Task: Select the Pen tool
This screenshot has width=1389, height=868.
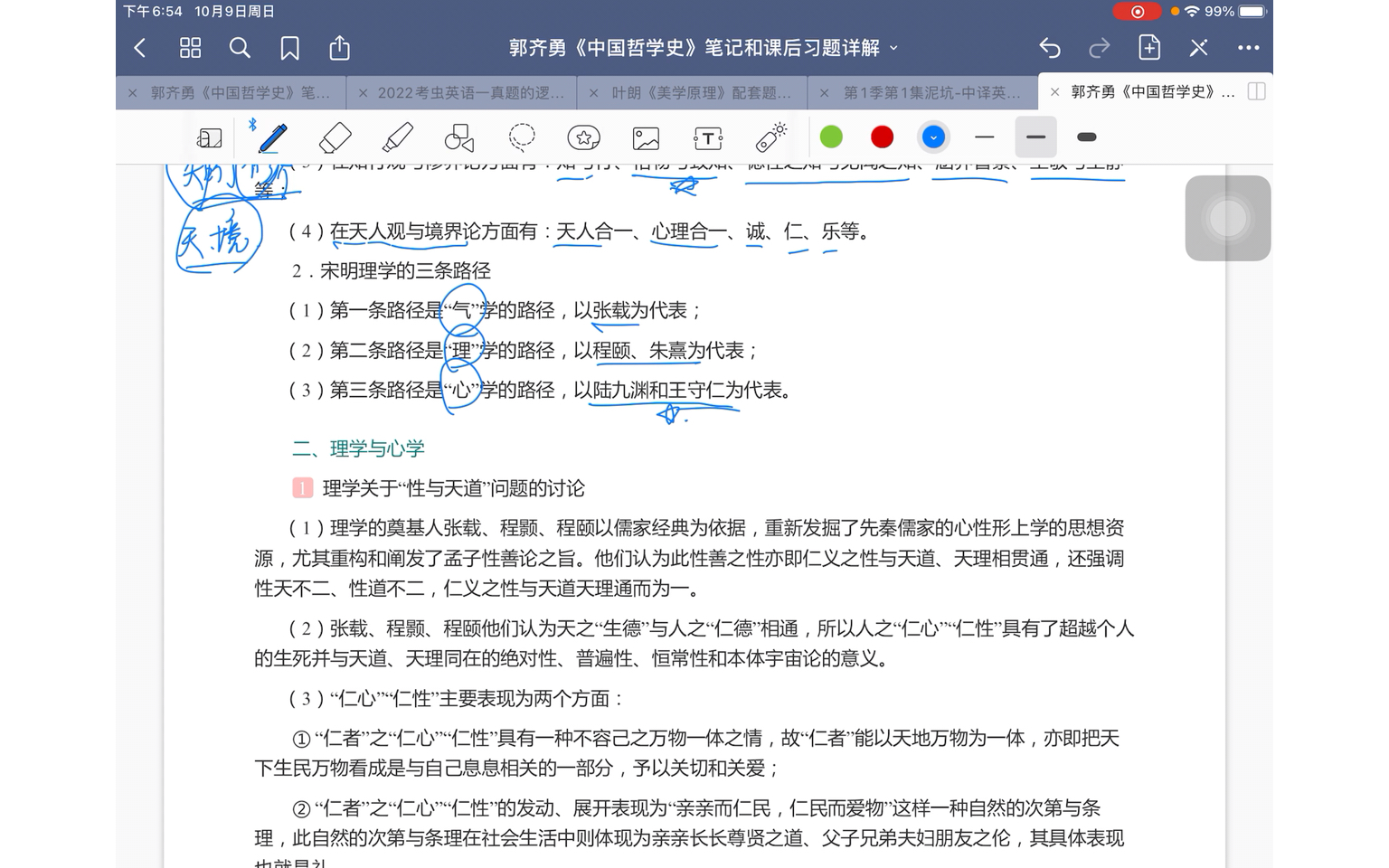Action: [272, 137]
